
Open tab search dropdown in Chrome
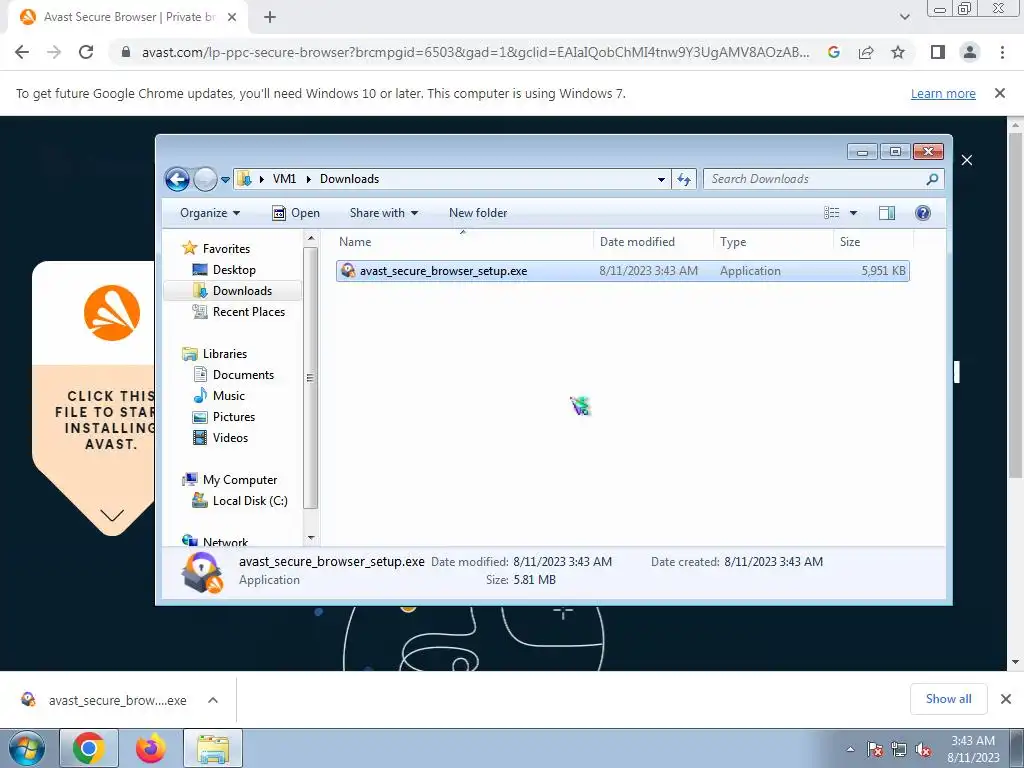click(x=904, y=17)
